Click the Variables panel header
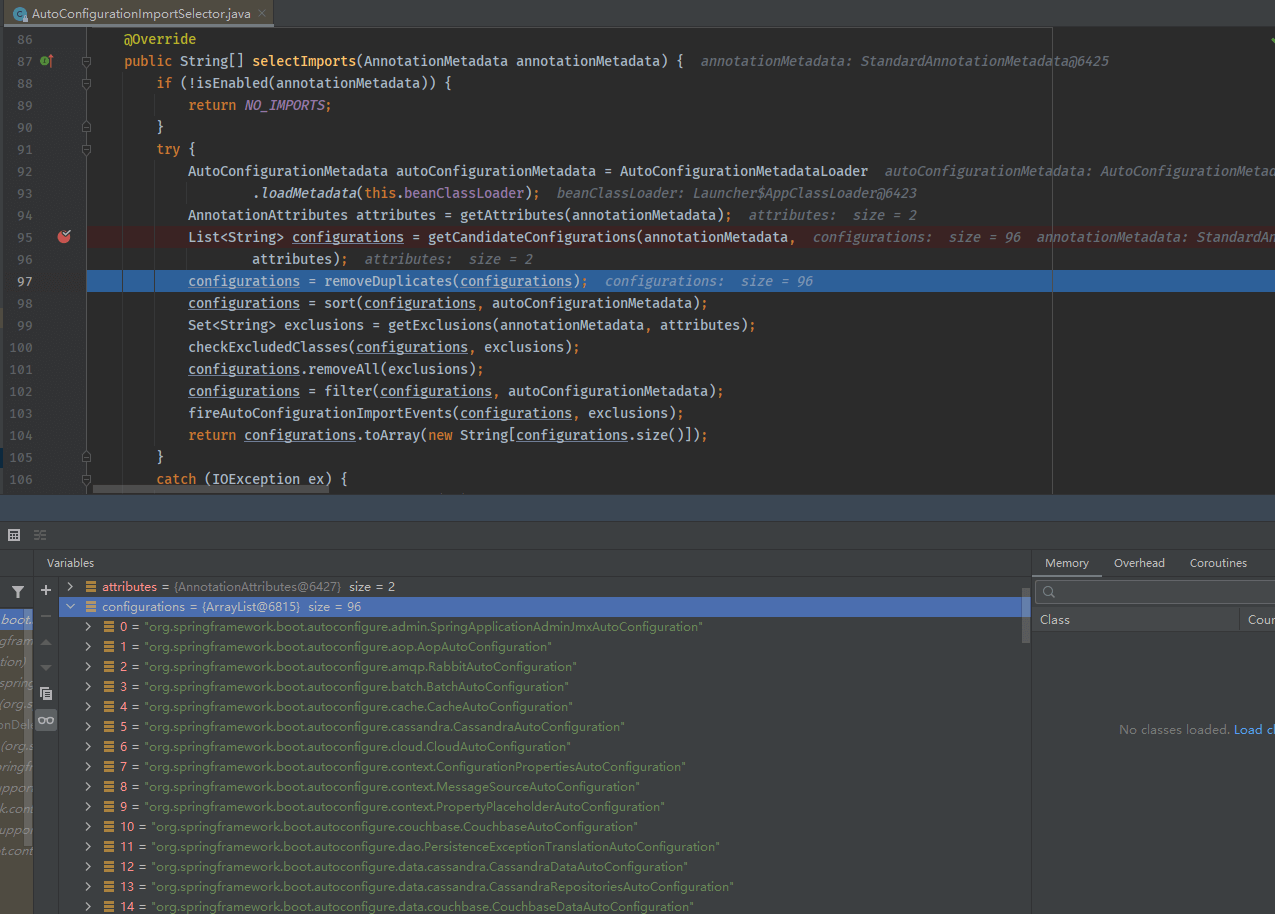This screenshot has width=1275, height=914. pos(70,563)
